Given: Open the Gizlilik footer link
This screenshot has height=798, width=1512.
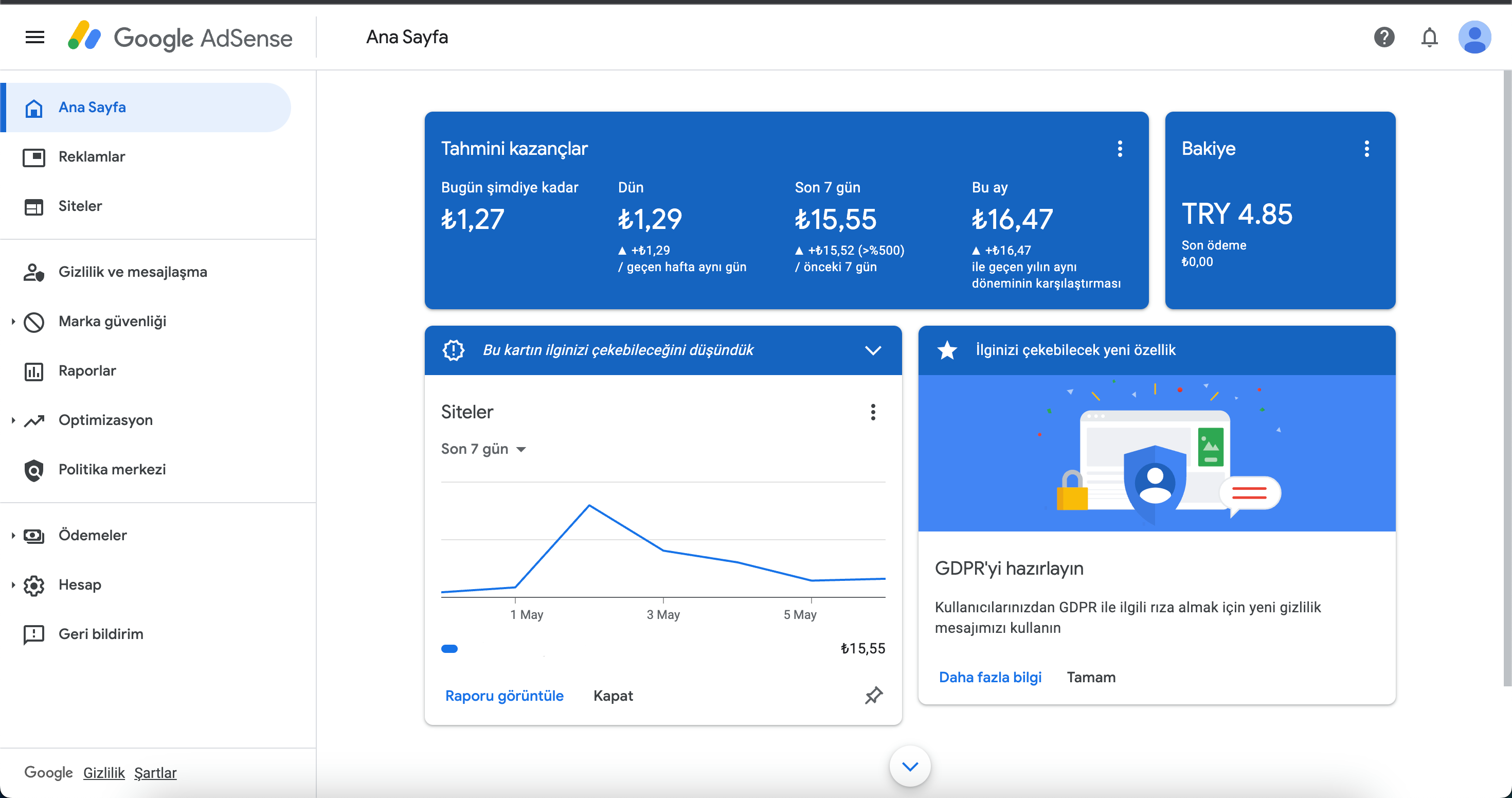Looking at the screenshot, I should coord(104,773).
